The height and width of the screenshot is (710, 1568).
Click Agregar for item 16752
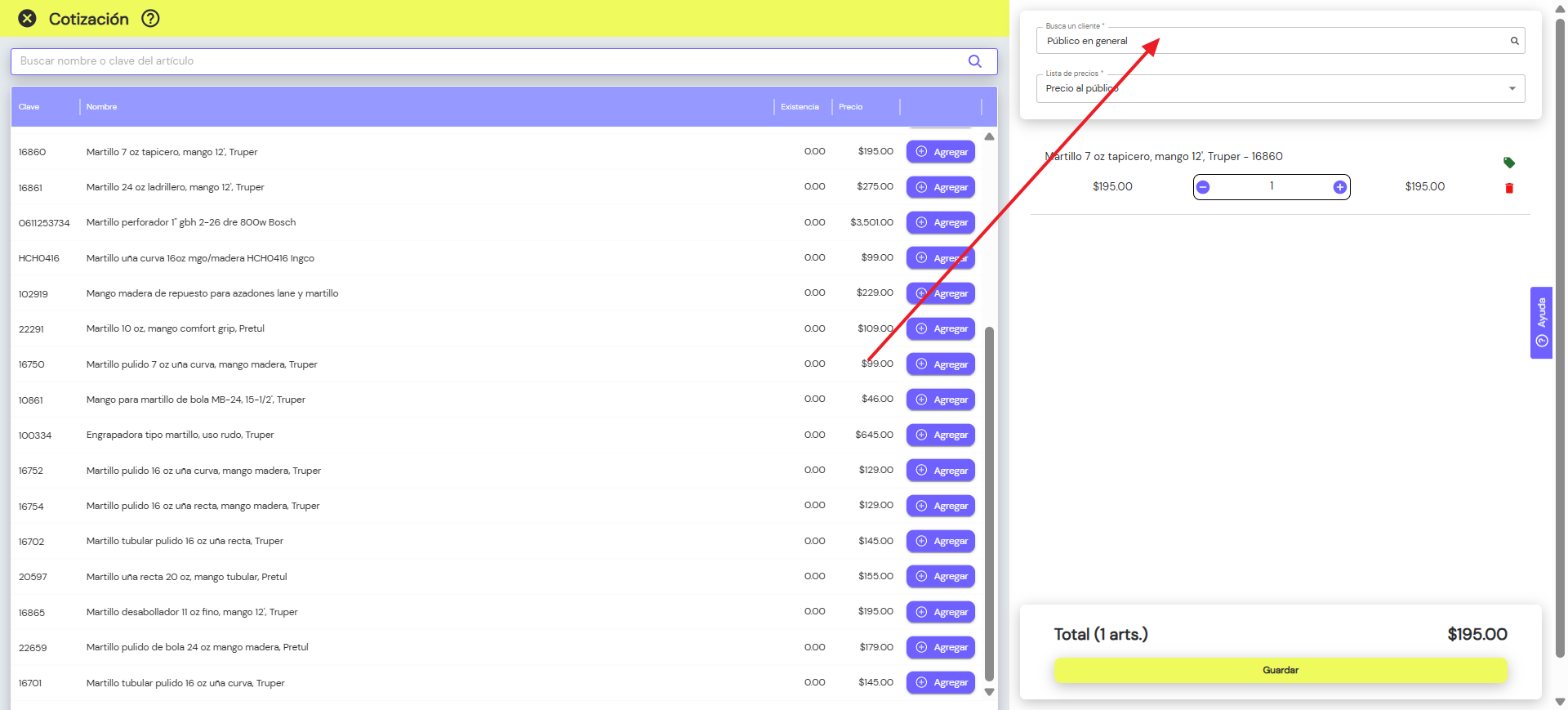(941, 471)
